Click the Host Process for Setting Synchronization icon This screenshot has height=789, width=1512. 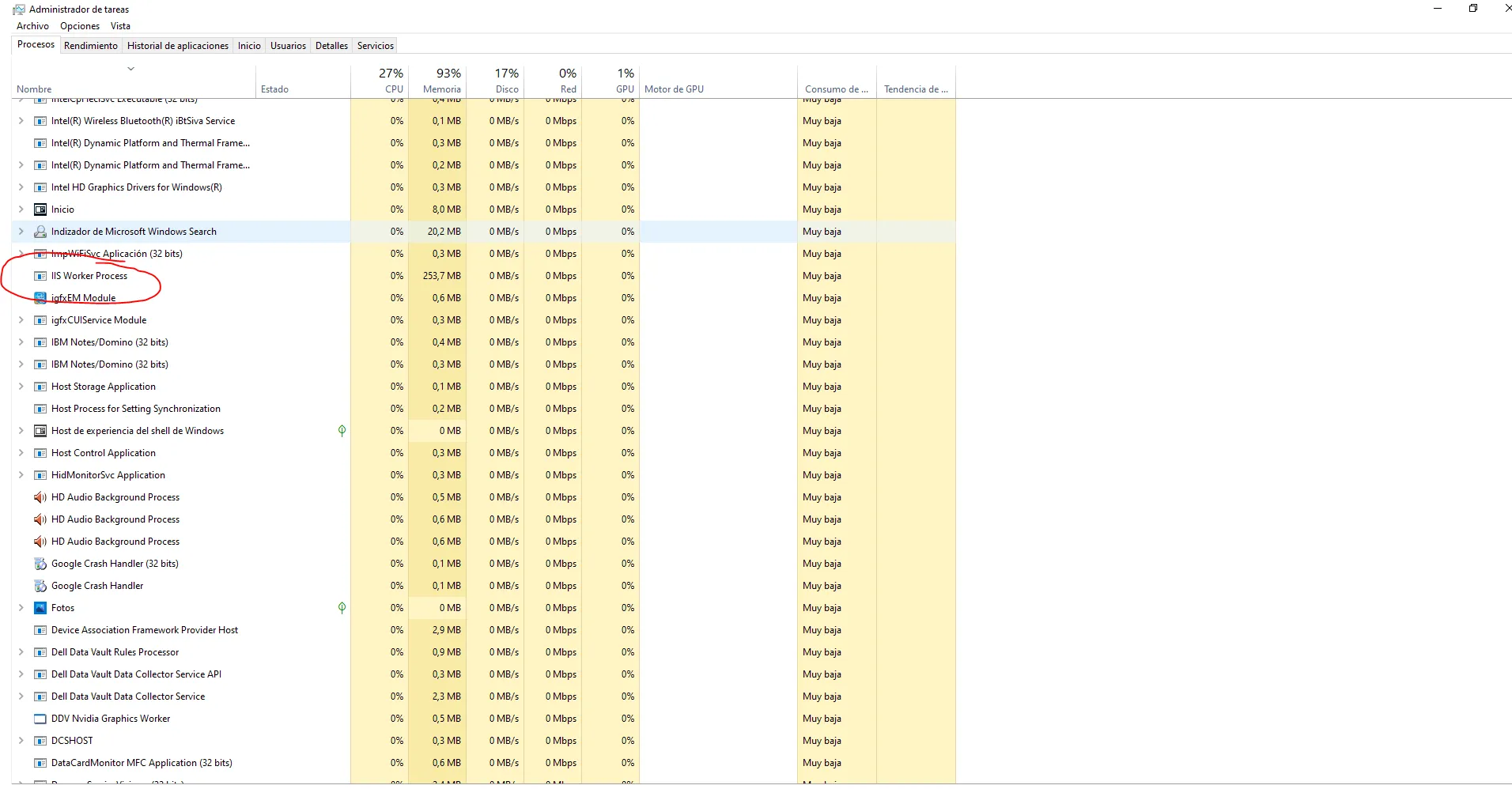(40, 409)
